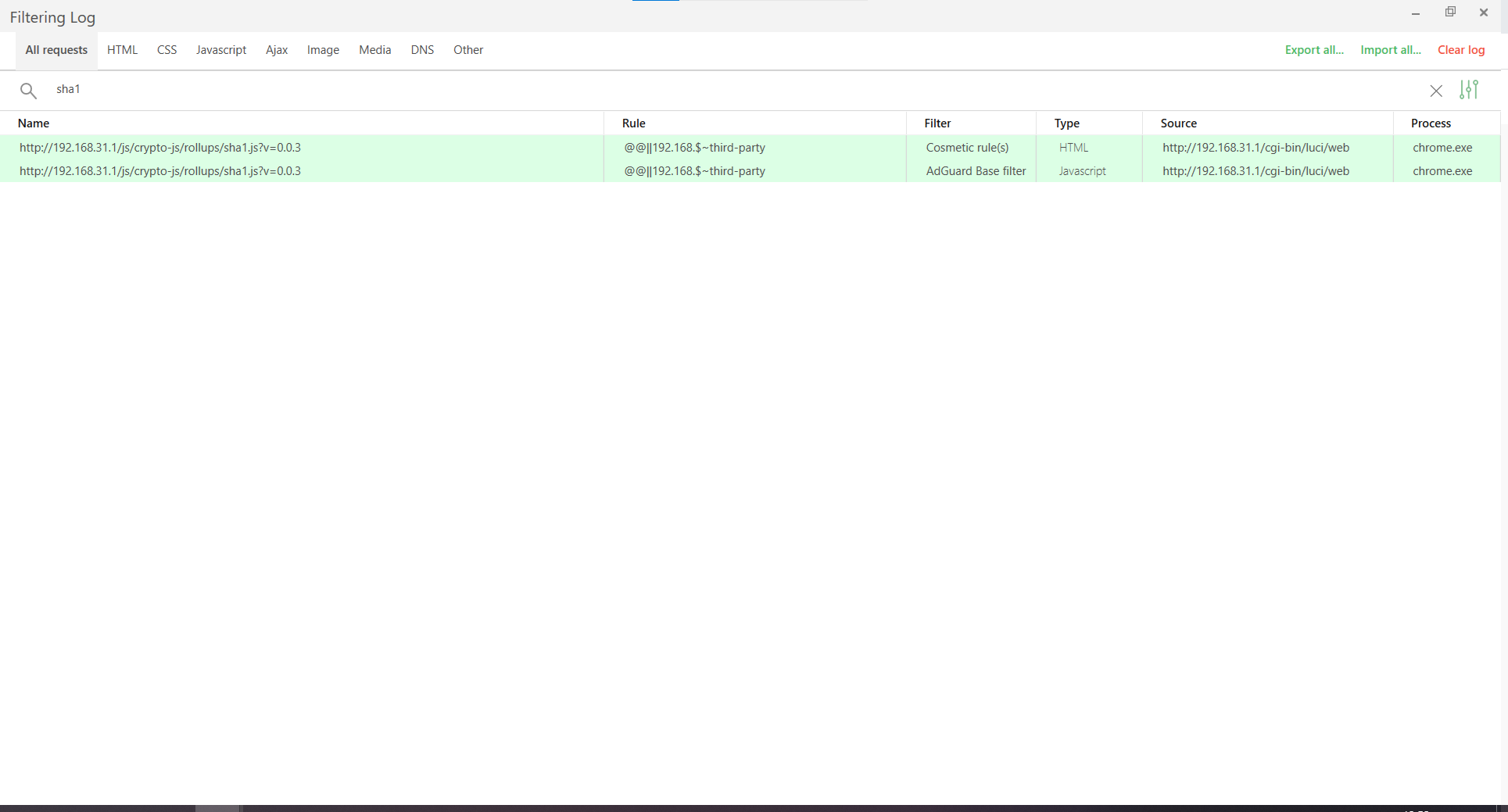
Task: Select the Media filter tab
Action: [x=374, y=49]
